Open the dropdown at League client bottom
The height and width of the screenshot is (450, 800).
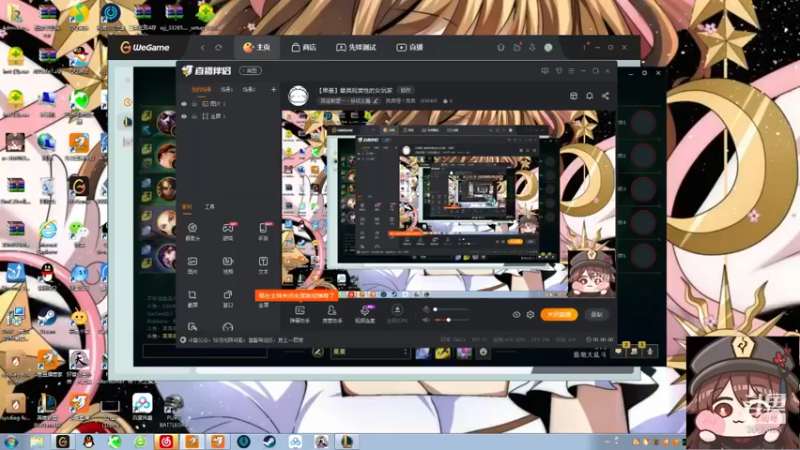coord(370,352)
